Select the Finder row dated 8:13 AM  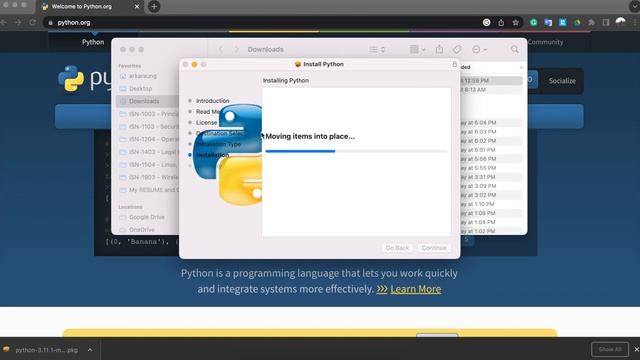[491, 90]
